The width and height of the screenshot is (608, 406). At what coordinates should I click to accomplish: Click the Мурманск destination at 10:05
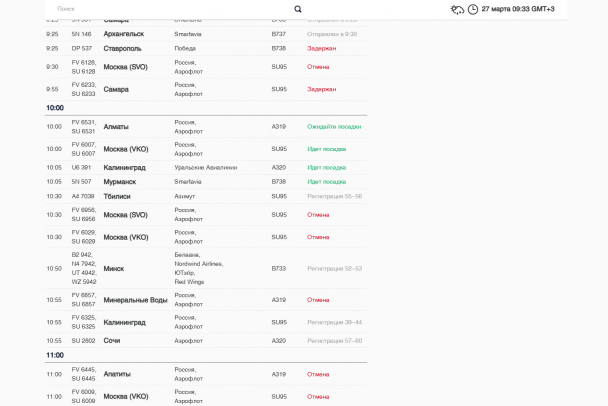click(122, 182)
